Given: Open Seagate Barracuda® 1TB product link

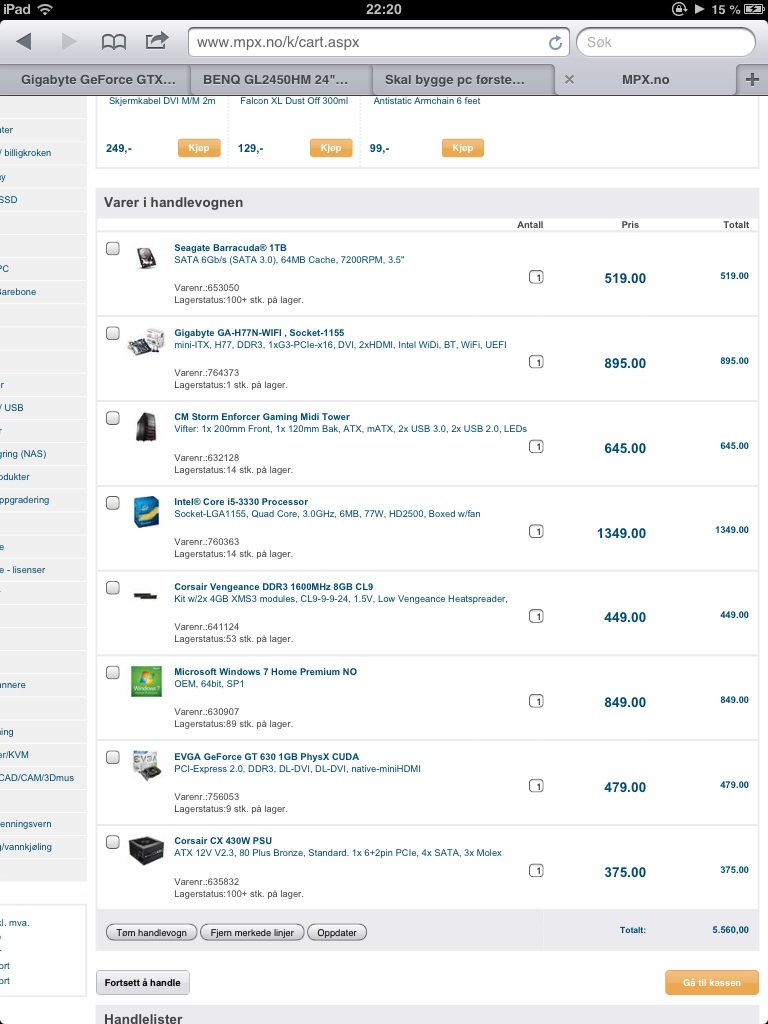Looking at the screenshot, I should 230,248.
